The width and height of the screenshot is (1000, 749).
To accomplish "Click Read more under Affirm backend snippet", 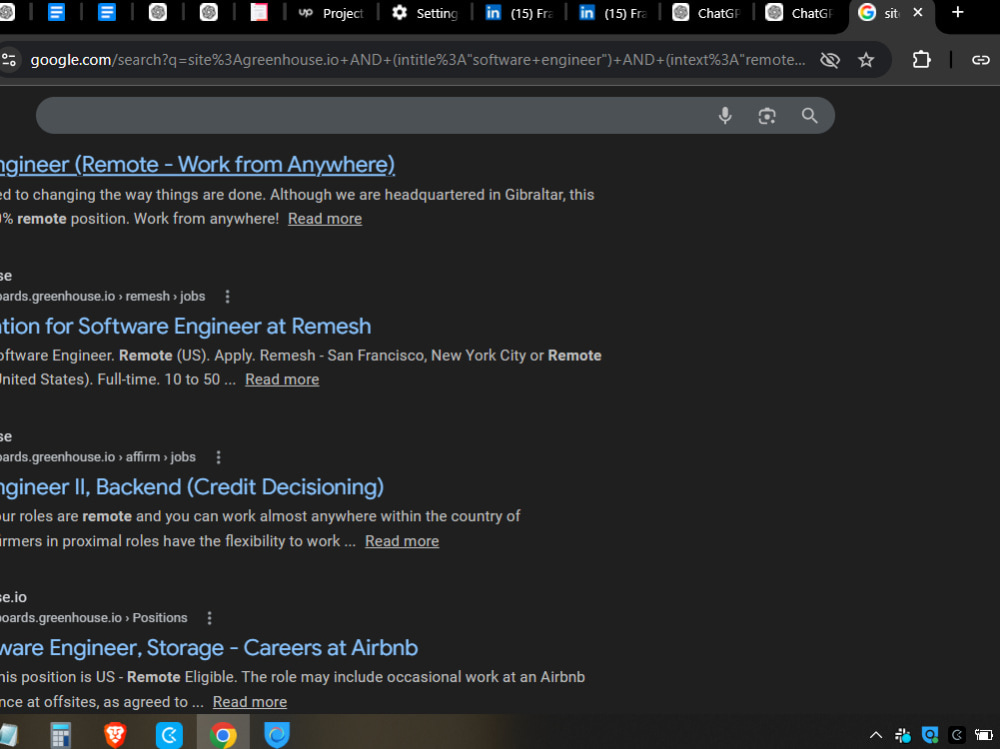I will [402, 542].
